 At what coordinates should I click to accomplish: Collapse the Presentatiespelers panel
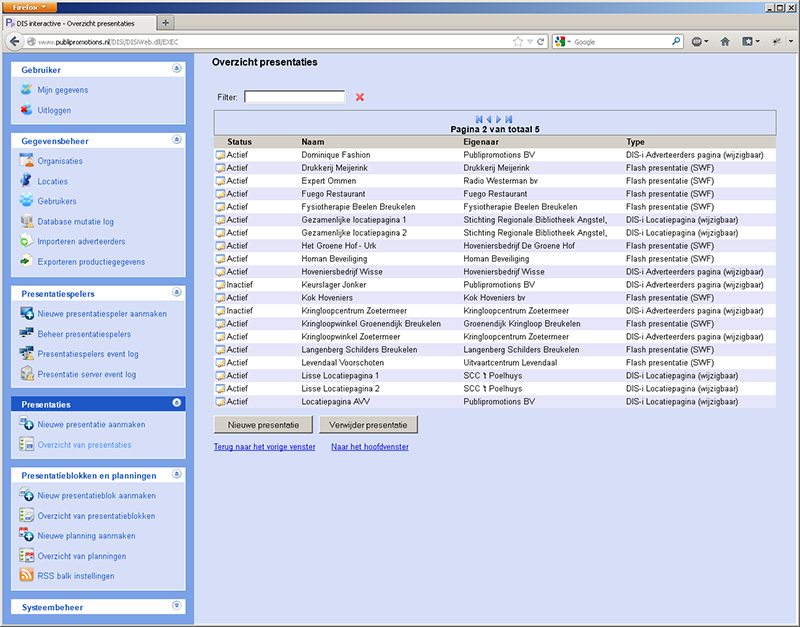click(x=177, y=292)
